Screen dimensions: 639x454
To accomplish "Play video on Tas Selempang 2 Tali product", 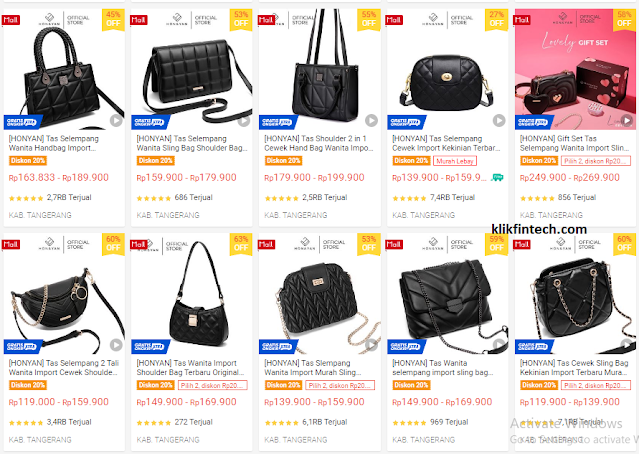I will [x=116, y=345].
